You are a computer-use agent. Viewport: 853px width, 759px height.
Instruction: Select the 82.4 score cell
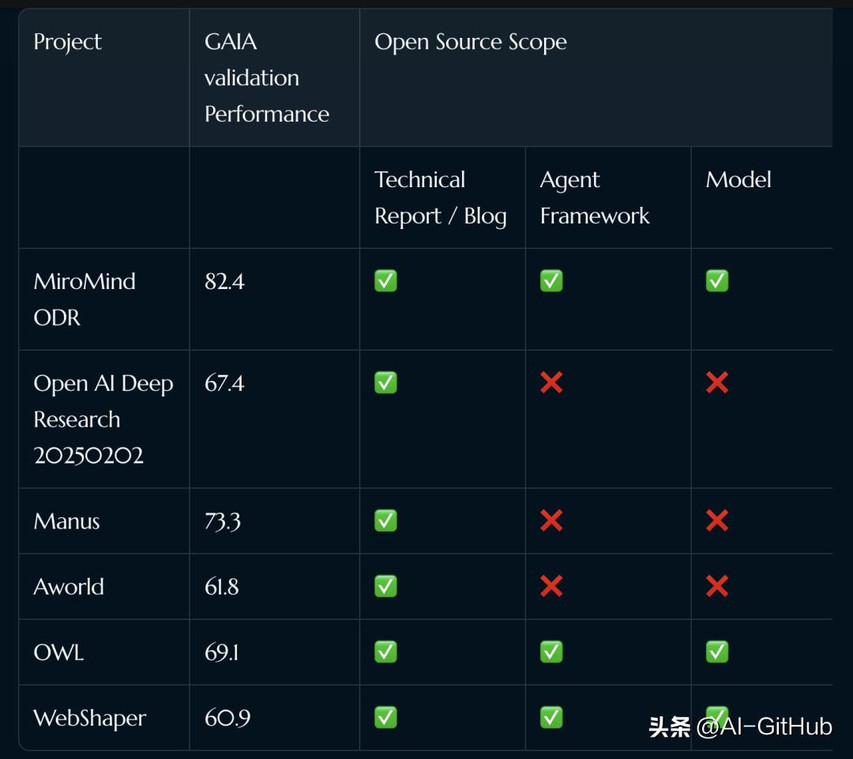coord(224,281)
